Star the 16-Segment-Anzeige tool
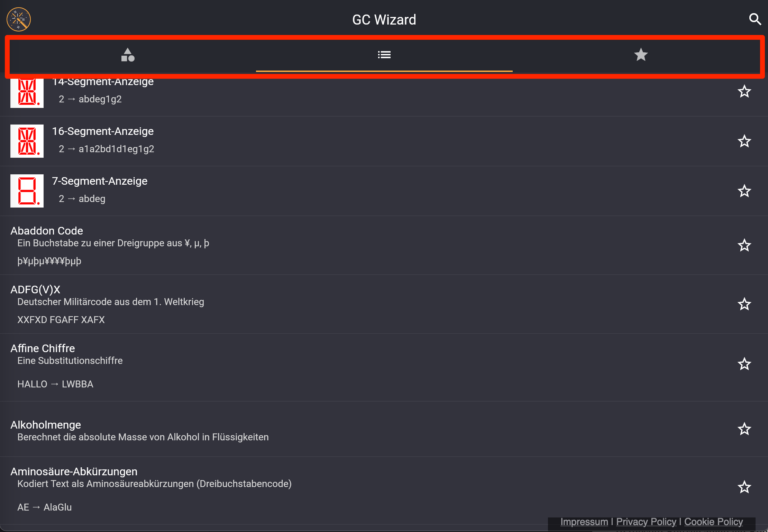The image size is (768, 532). (x=744, y=141)
